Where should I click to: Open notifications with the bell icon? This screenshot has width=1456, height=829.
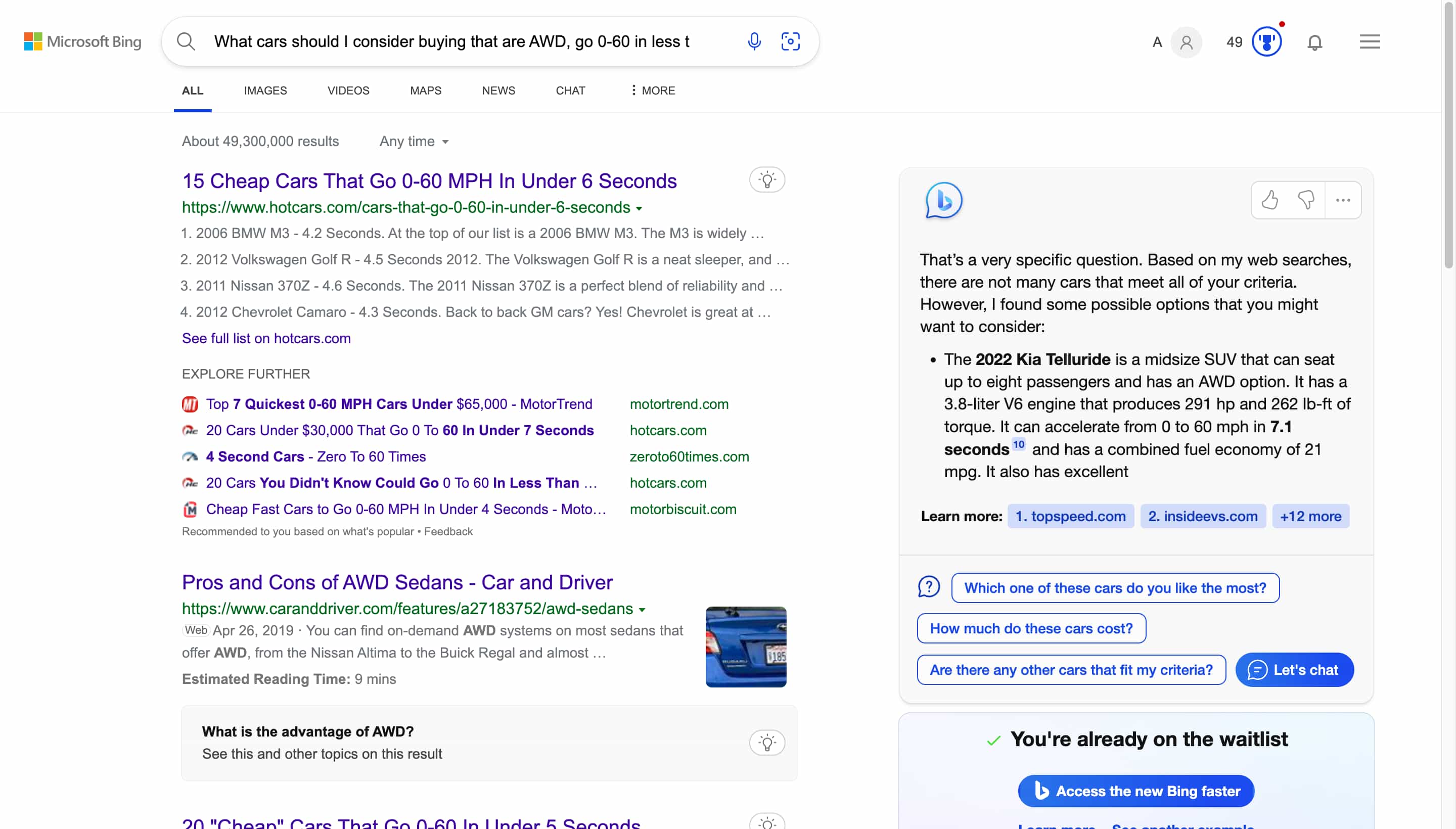coord(1315,42)
